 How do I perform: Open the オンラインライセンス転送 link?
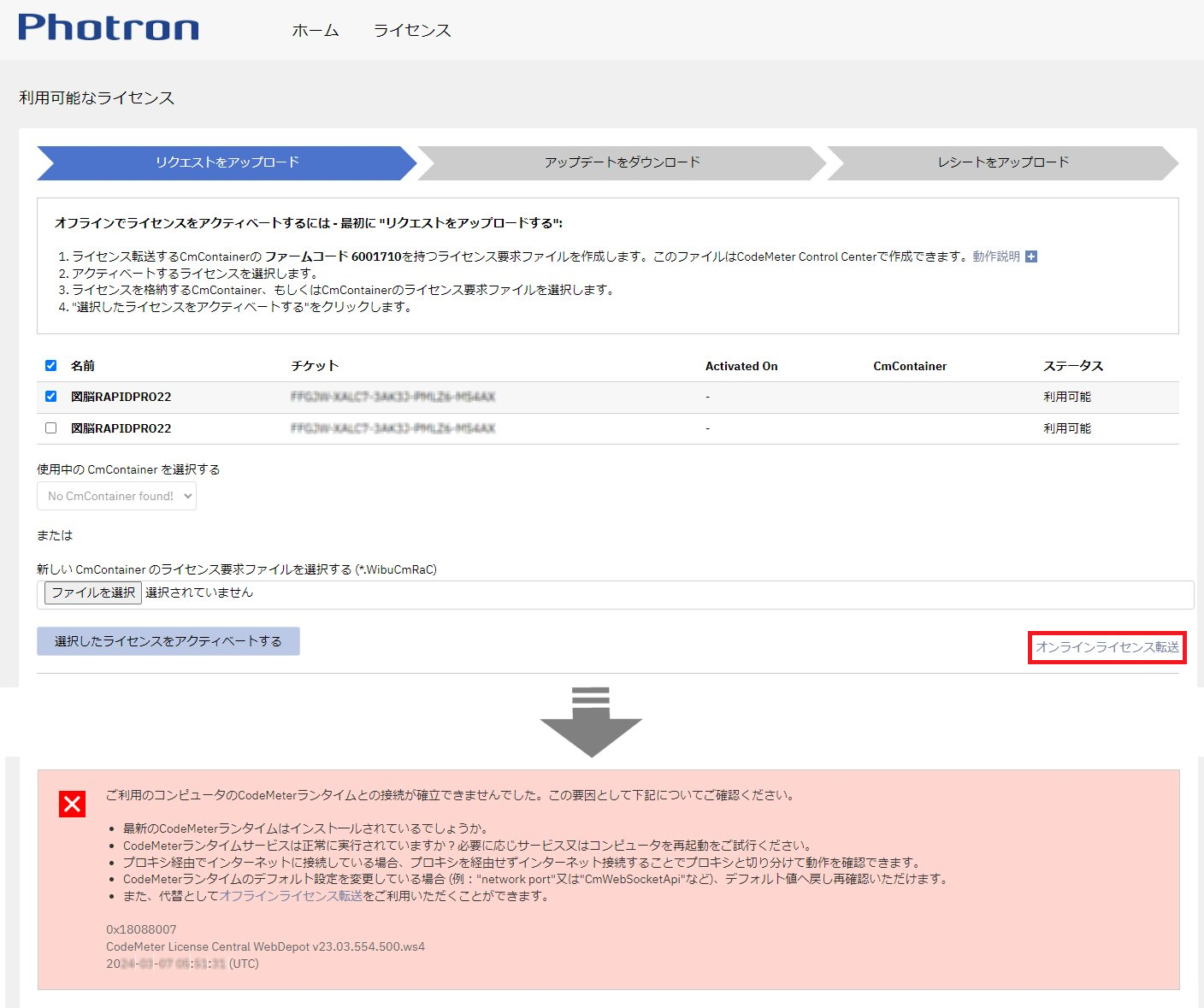pos(1107,647)
